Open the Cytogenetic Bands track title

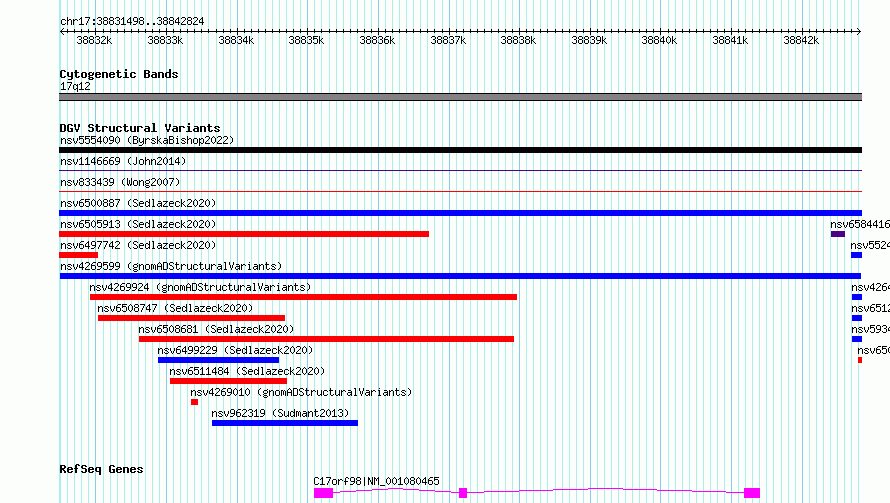[119, 74]
